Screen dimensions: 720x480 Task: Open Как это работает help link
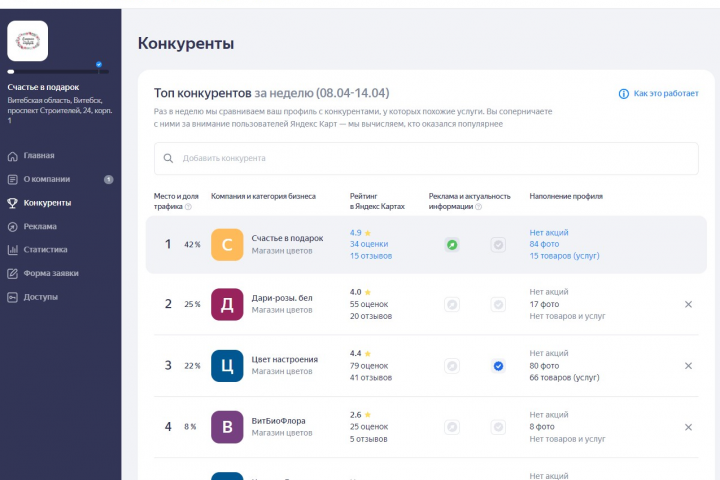click(666, 93)
